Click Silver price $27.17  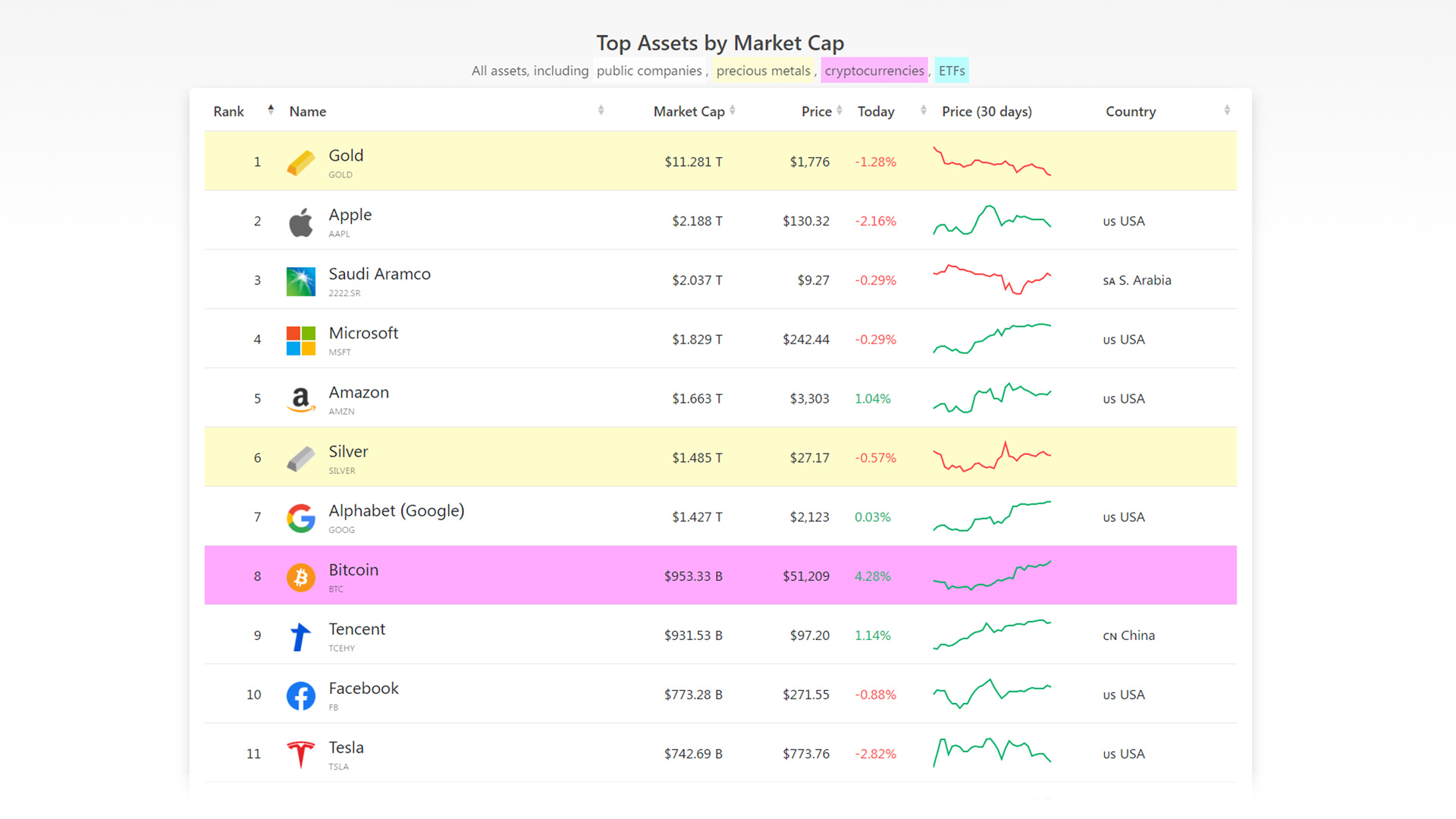click(810, 458)
